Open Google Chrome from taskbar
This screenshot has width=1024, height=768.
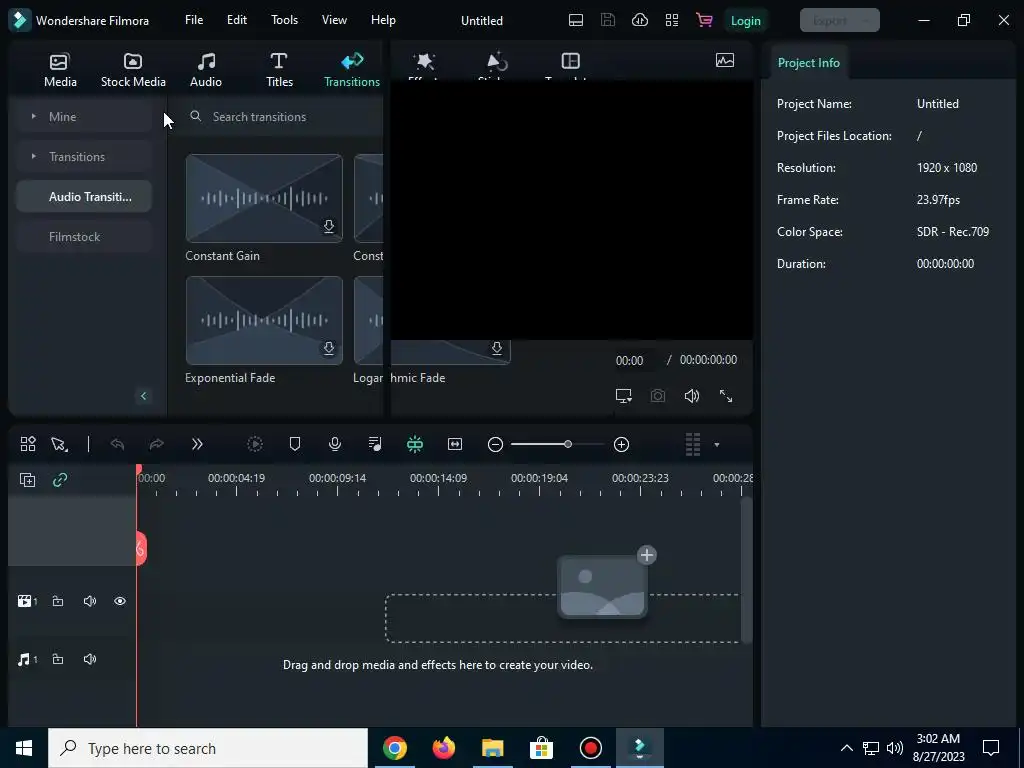click(394, 748)
